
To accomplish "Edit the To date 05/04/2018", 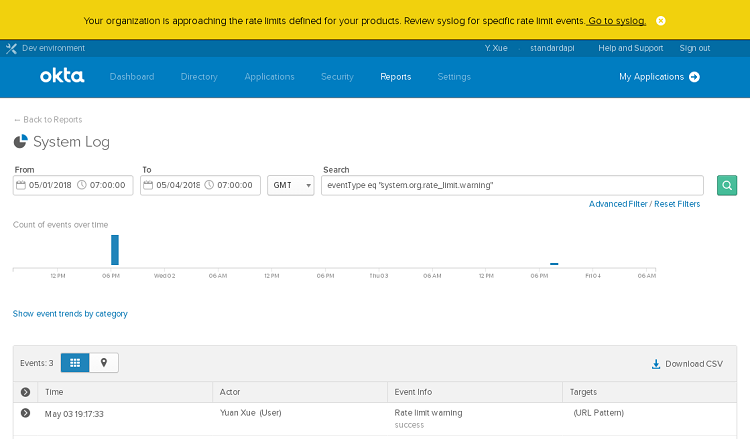I will click(x=178, y=185).
